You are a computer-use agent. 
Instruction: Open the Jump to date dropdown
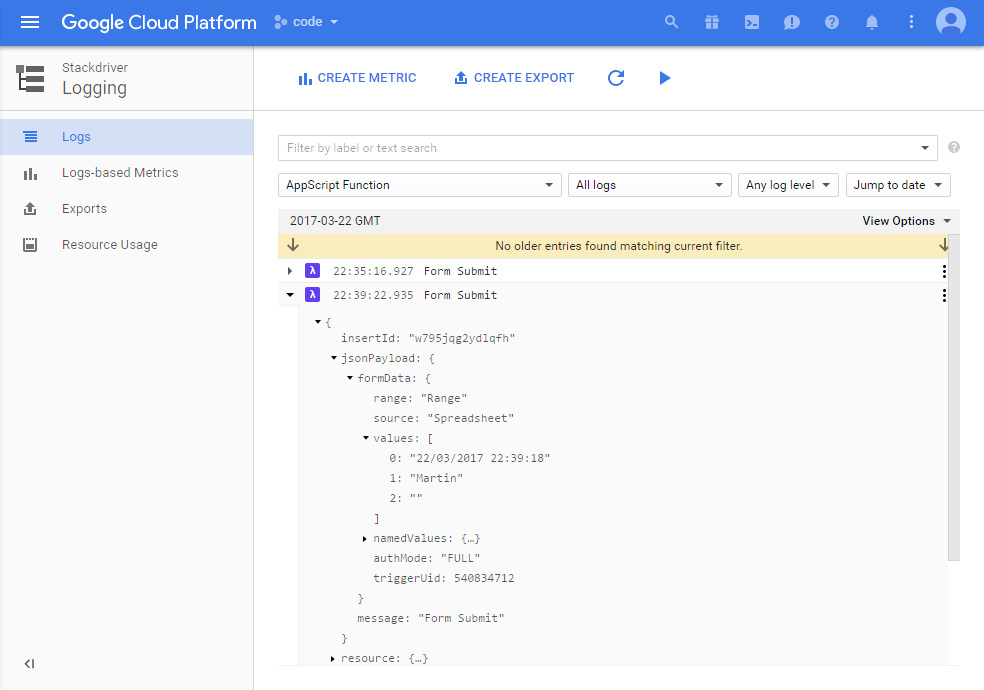[x=898, y=185]
